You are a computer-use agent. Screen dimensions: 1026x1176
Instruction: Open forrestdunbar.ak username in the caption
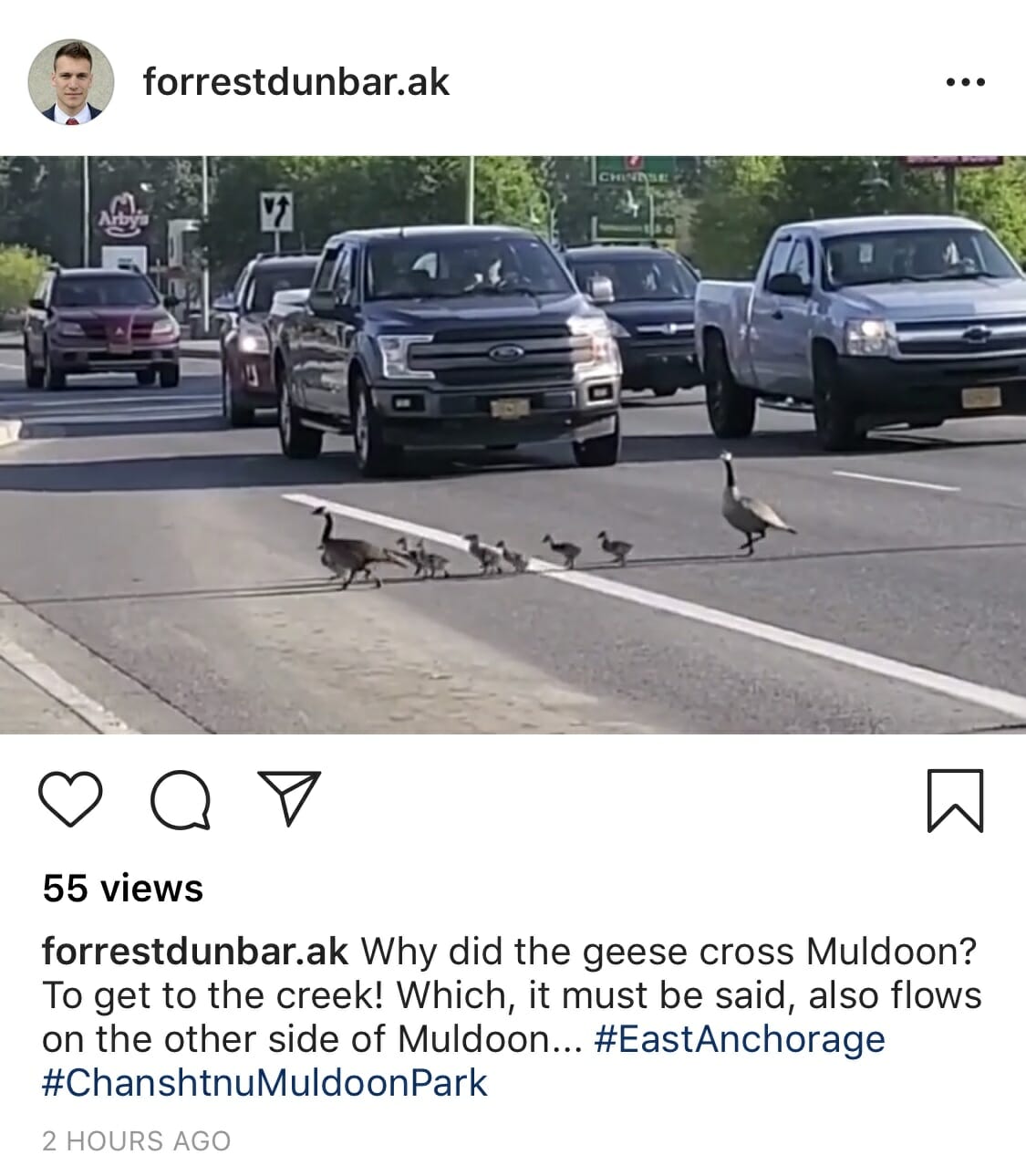[195, 951]
